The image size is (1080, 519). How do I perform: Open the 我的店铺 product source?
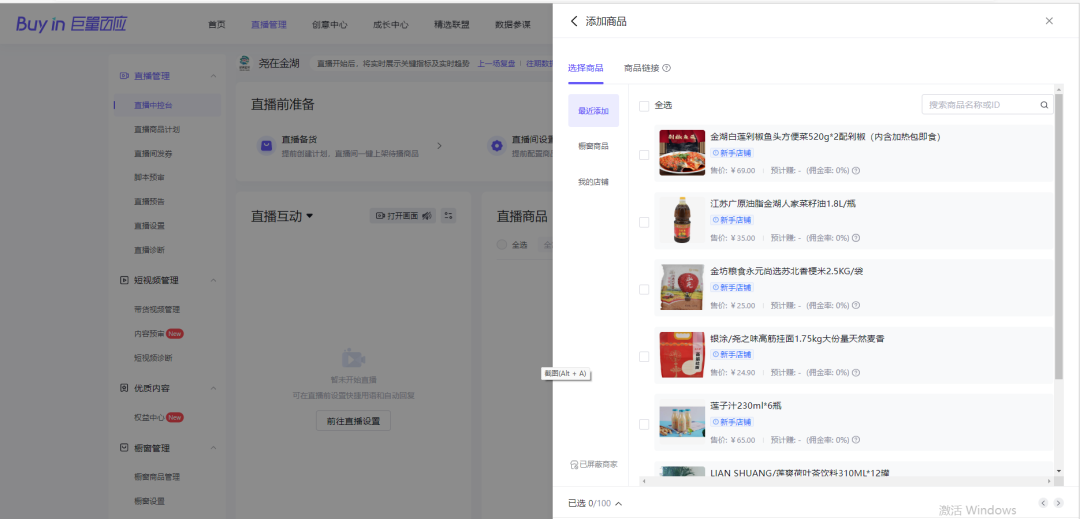(x=593, y=182)
